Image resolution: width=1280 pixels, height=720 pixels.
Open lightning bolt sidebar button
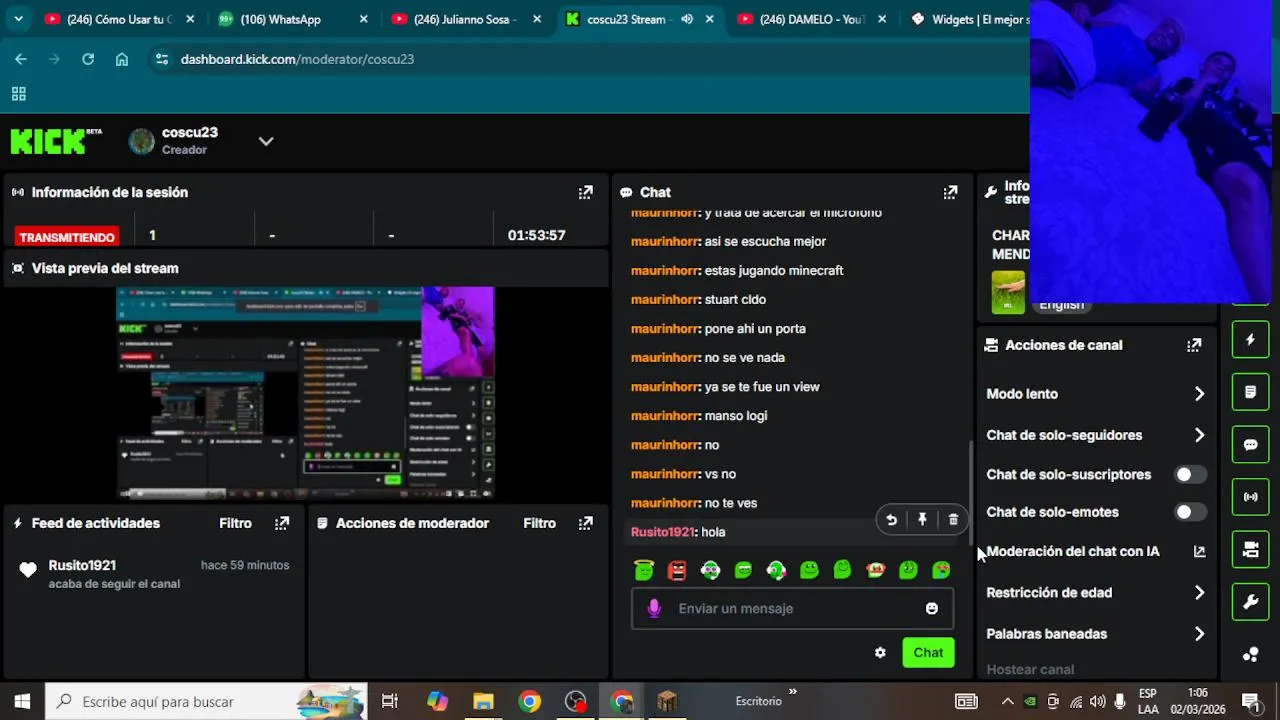[x=1250, y=340]
